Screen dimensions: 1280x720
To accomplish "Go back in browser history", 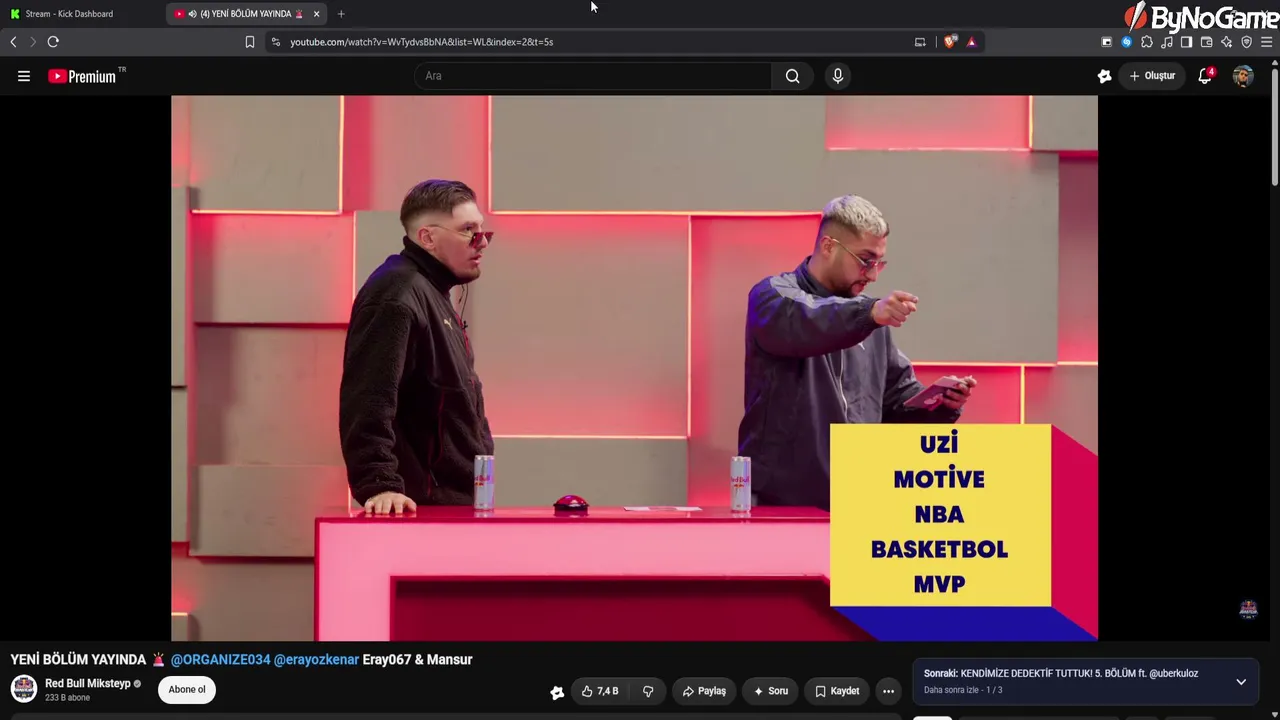I will (x=13, y=42).
